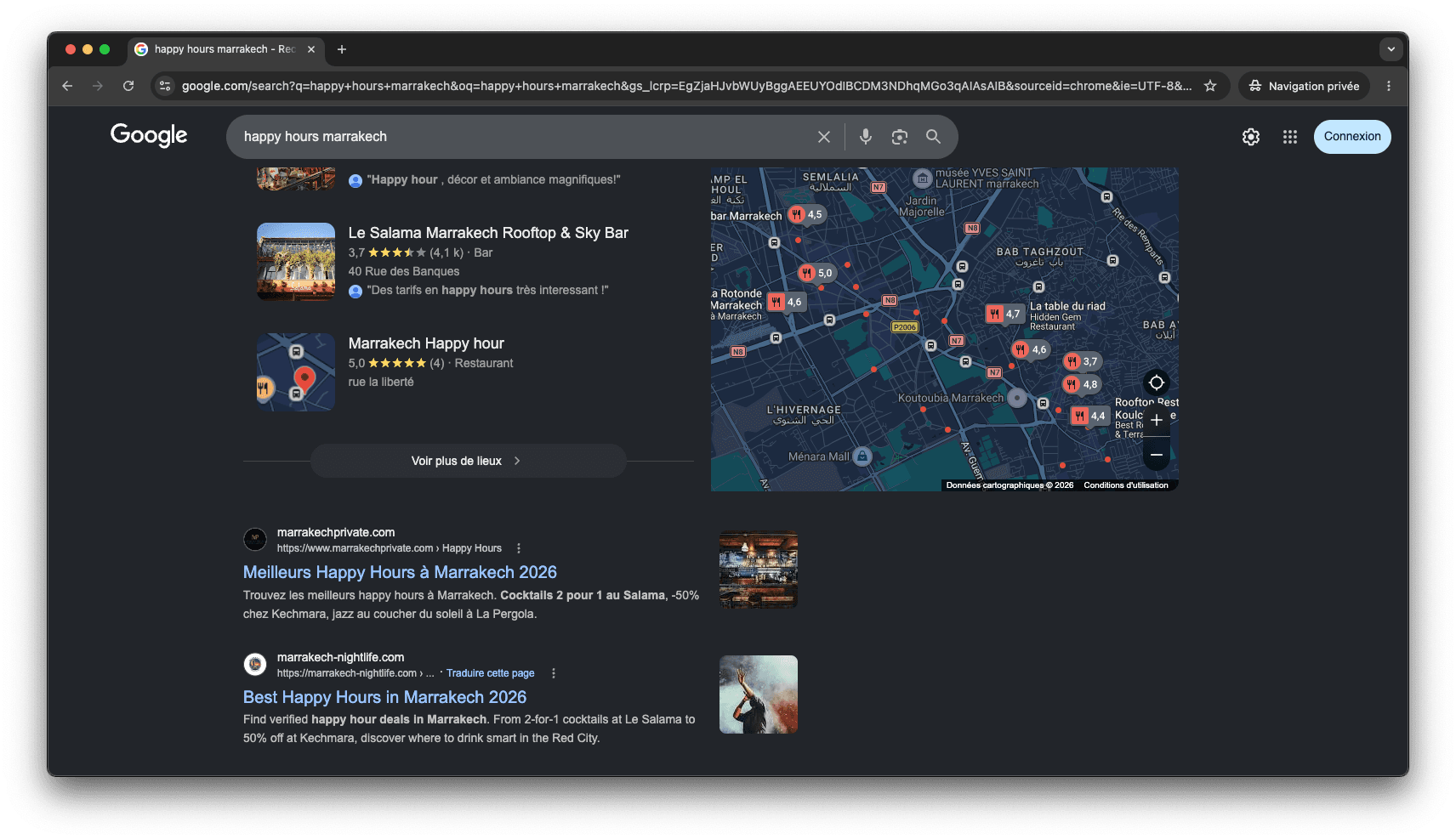The image size is (1456, 839).
Task: Open Meilleurs Happy Hours à Marrakech 2026
Action: tap(400, 572)
